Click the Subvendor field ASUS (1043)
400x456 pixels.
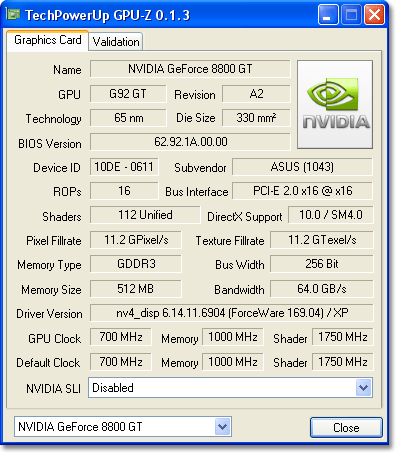(302, 167)
